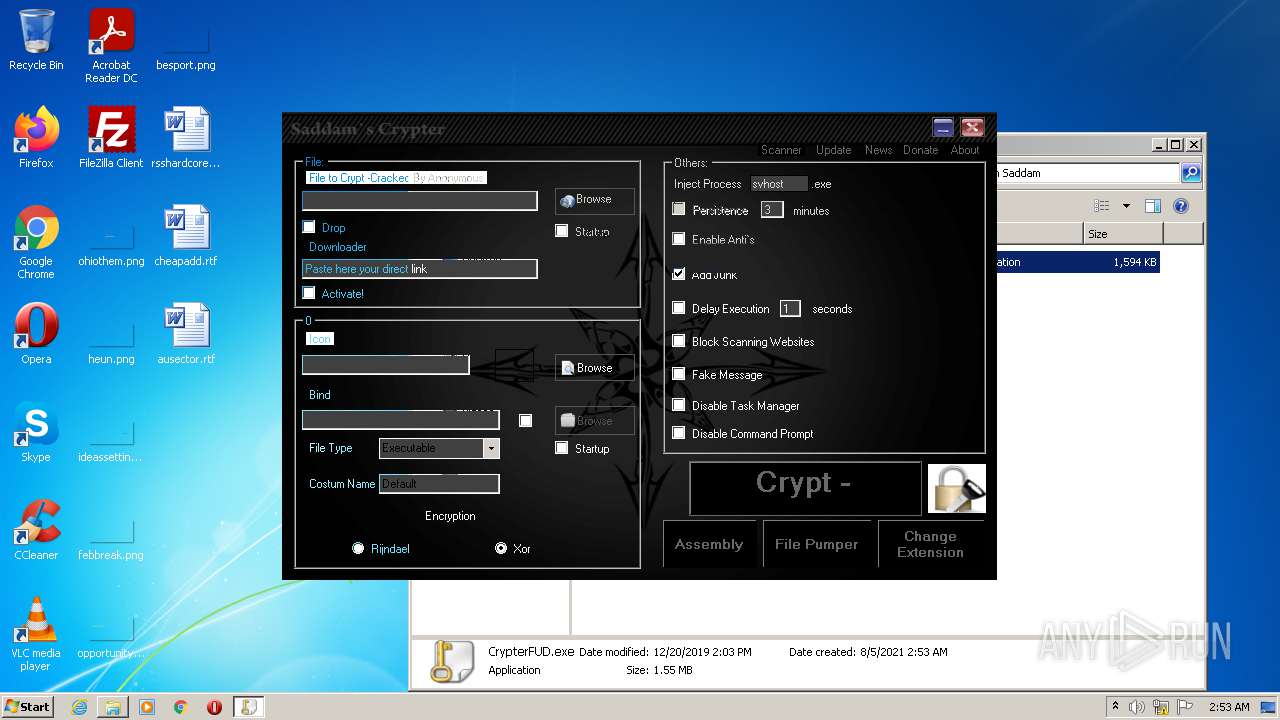Image resolution: width=1280 pixels, height=720 pixels.
Task: Open the CCleaner desktop shortcut
Action: (36, 530)
